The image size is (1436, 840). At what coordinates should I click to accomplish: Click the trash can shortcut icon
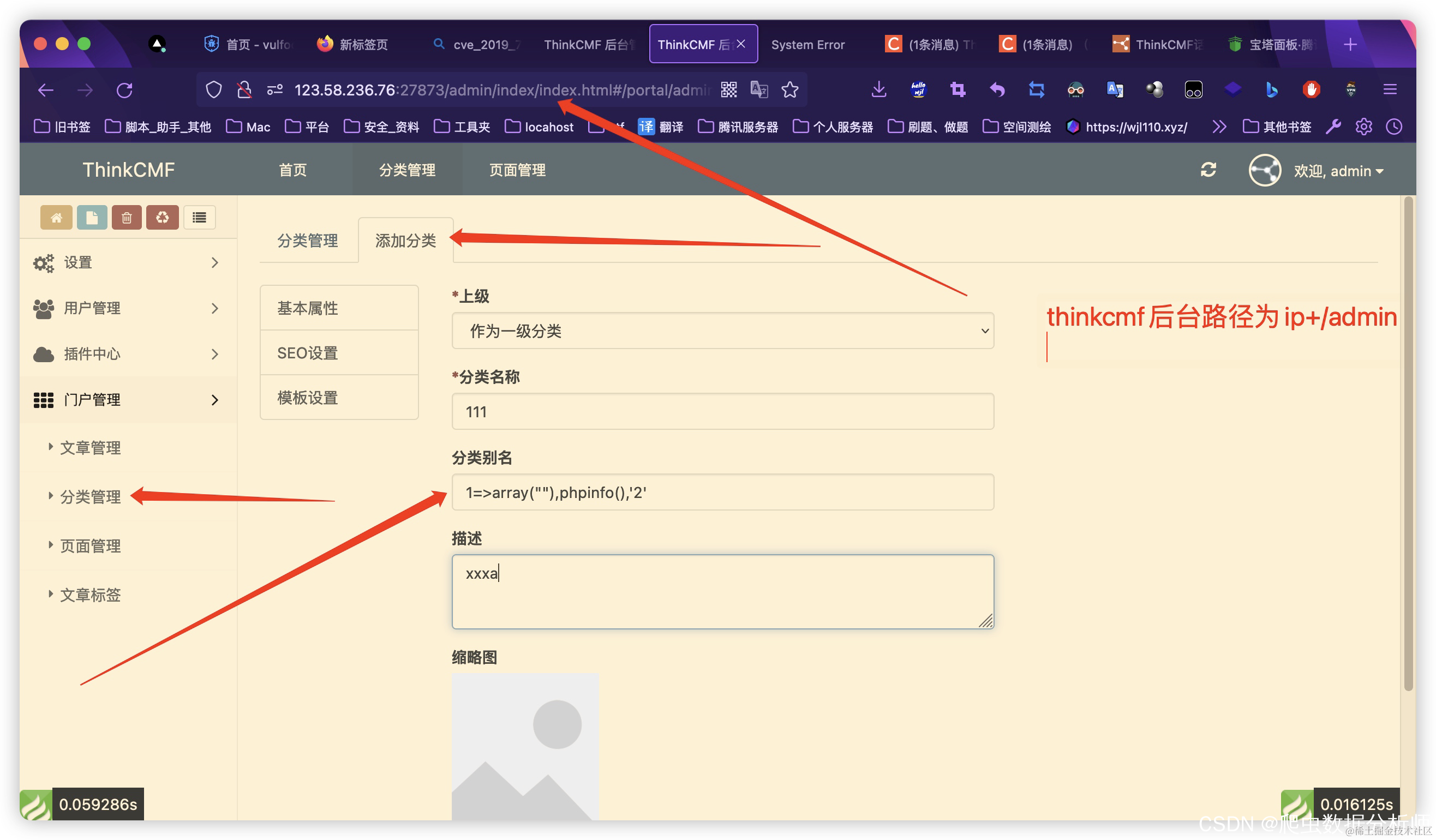tap(127, 218)
